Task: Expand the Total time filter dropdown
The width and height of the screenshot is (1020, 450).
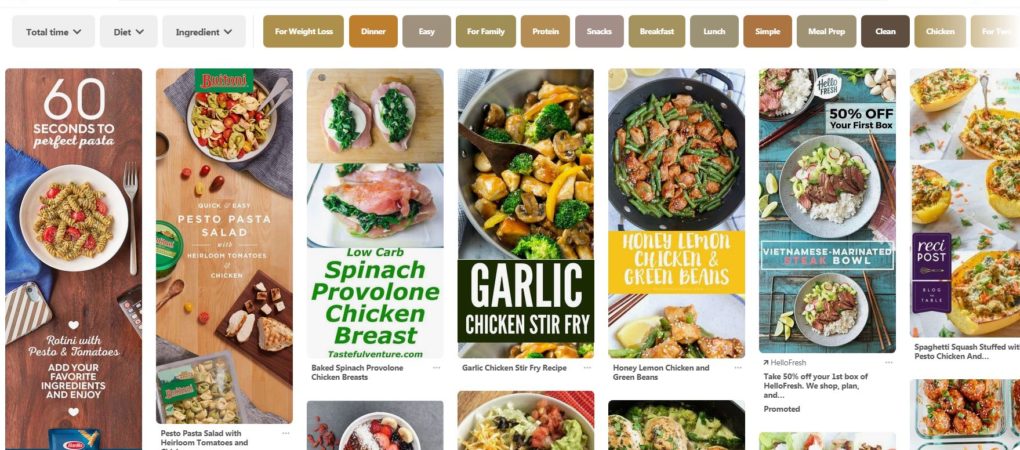Action: tap(53, 31)
